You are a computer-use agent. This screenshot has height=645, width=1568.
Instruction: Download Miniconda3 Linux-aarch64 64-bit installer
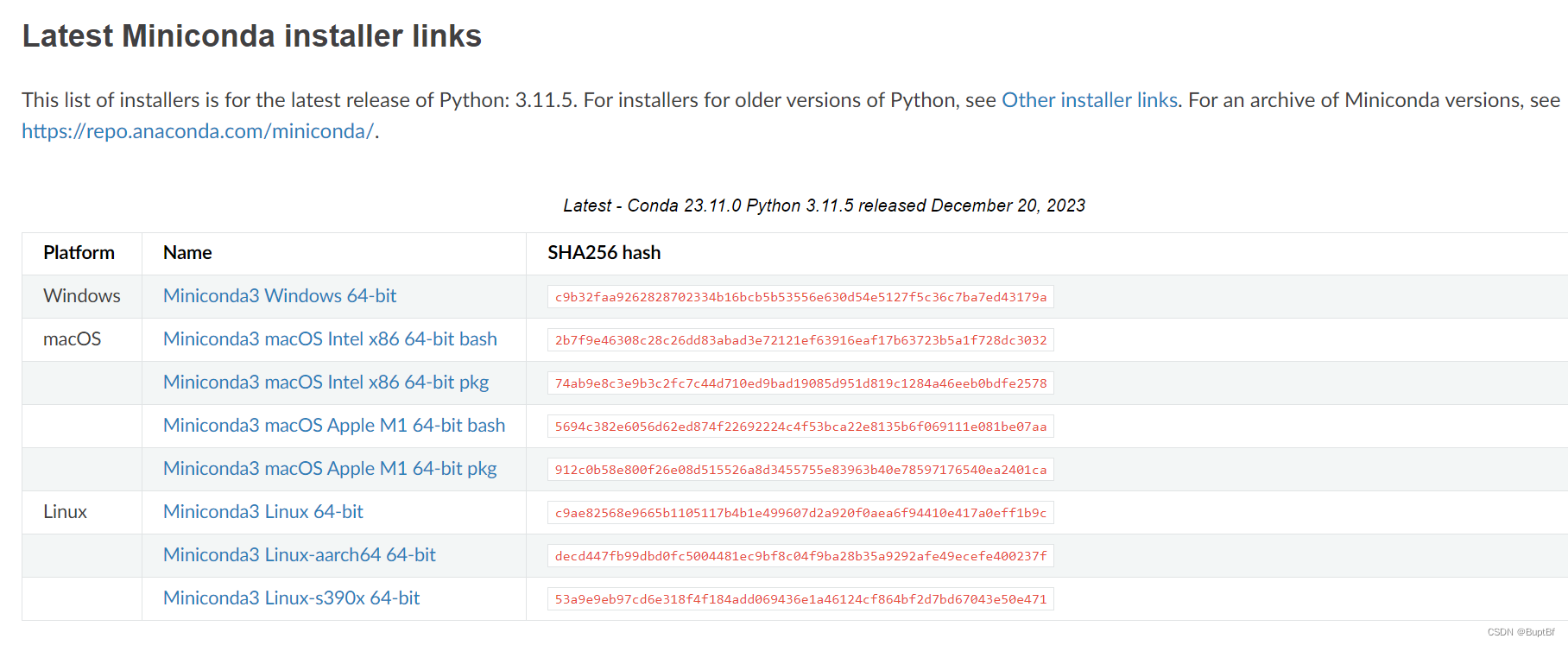coord(300,554)
